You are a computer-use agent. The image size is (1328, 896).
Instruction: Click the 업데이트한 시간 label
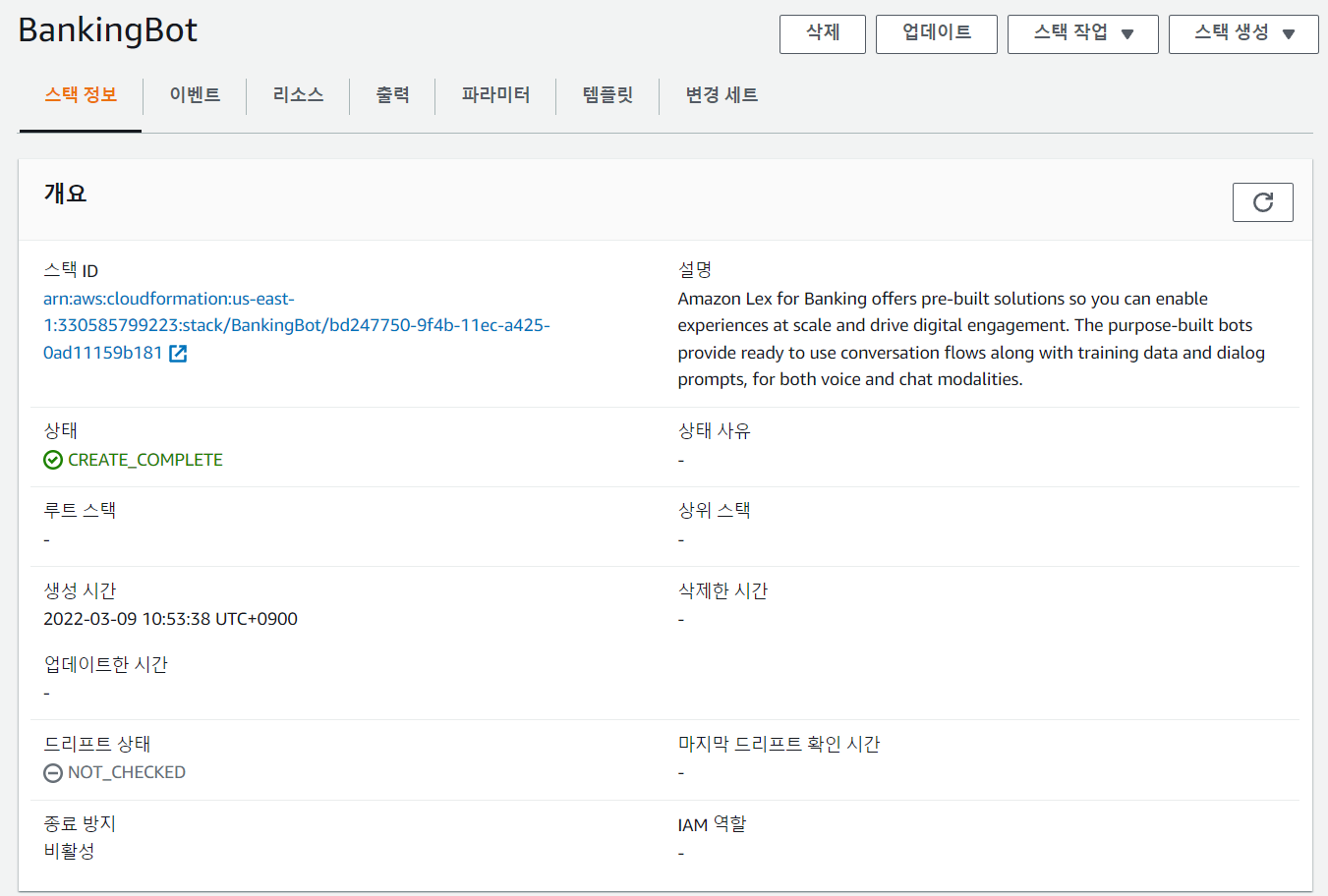point(106,664)
